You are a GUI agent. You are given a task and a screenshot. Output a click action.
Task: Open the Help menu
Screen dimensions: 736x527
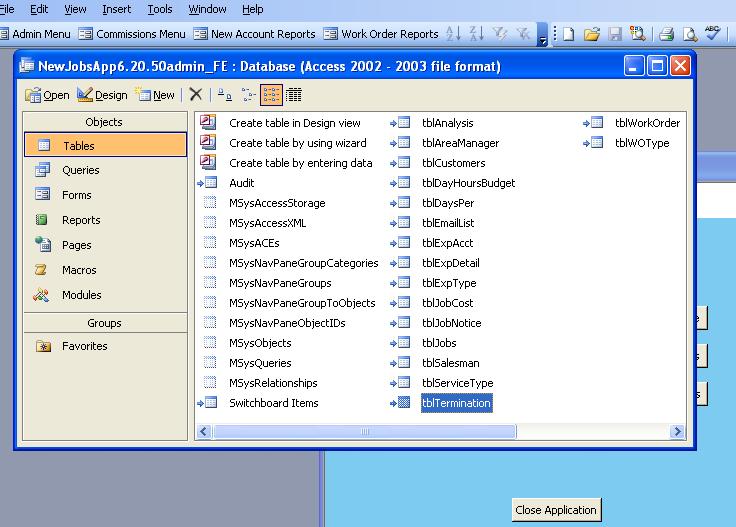253,9
